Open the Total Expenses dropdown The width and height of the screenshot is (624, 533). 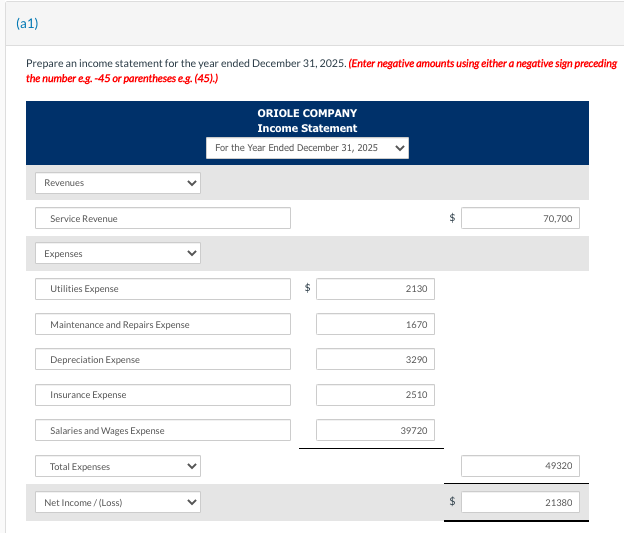[x=118, y=466]
